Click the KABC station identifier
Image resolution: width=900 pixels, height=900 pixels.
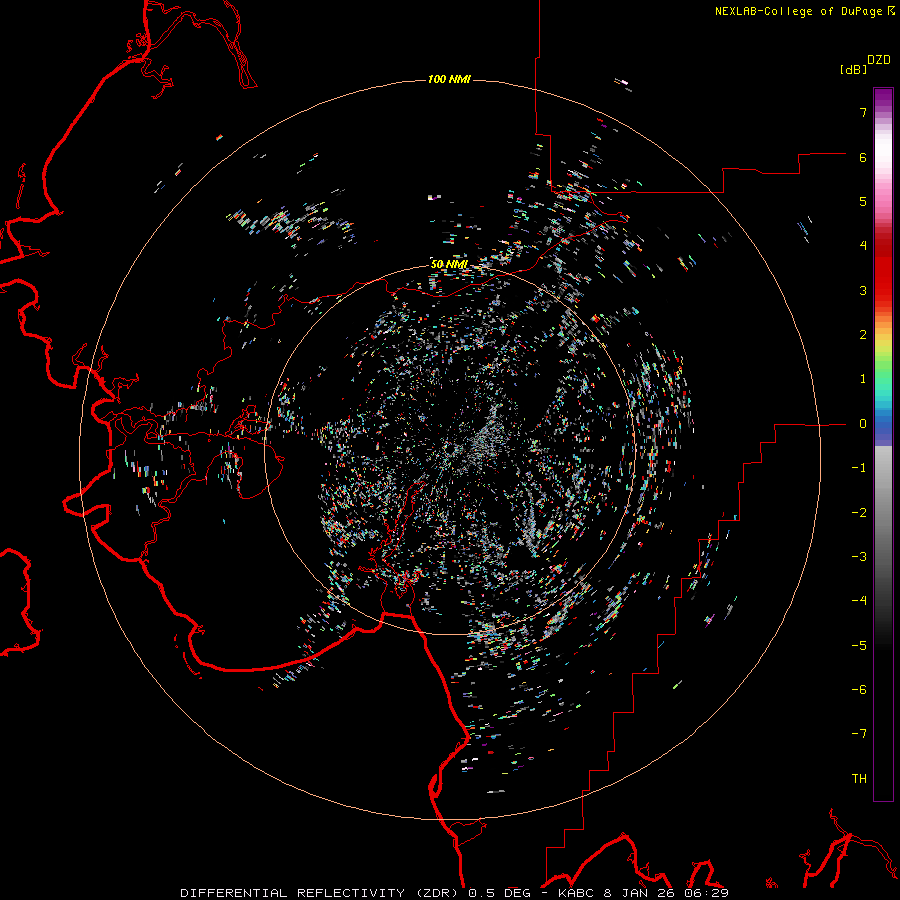point(577,893)
